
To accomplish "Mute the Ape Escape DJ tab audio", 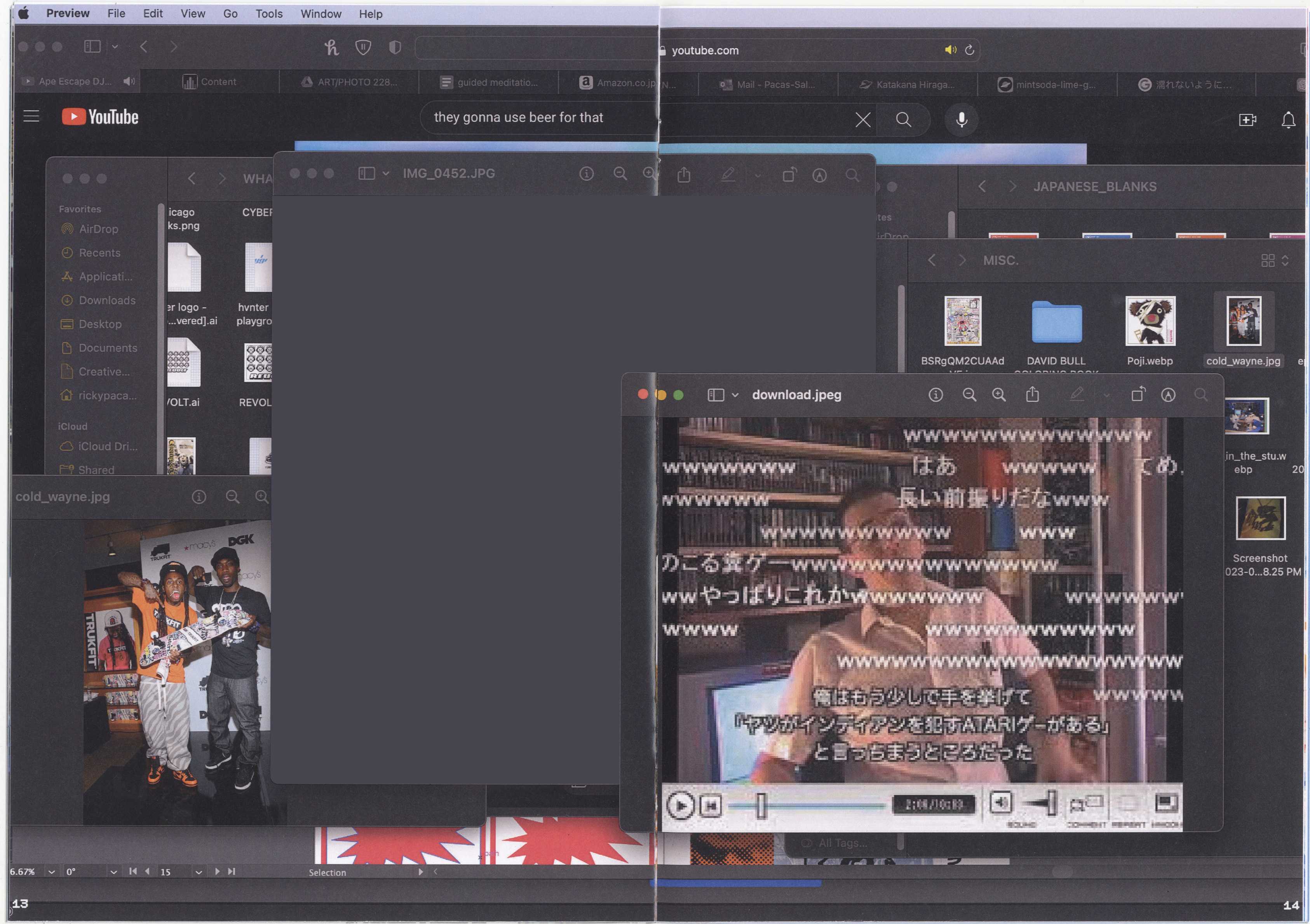I will click(x=129, y=82).
